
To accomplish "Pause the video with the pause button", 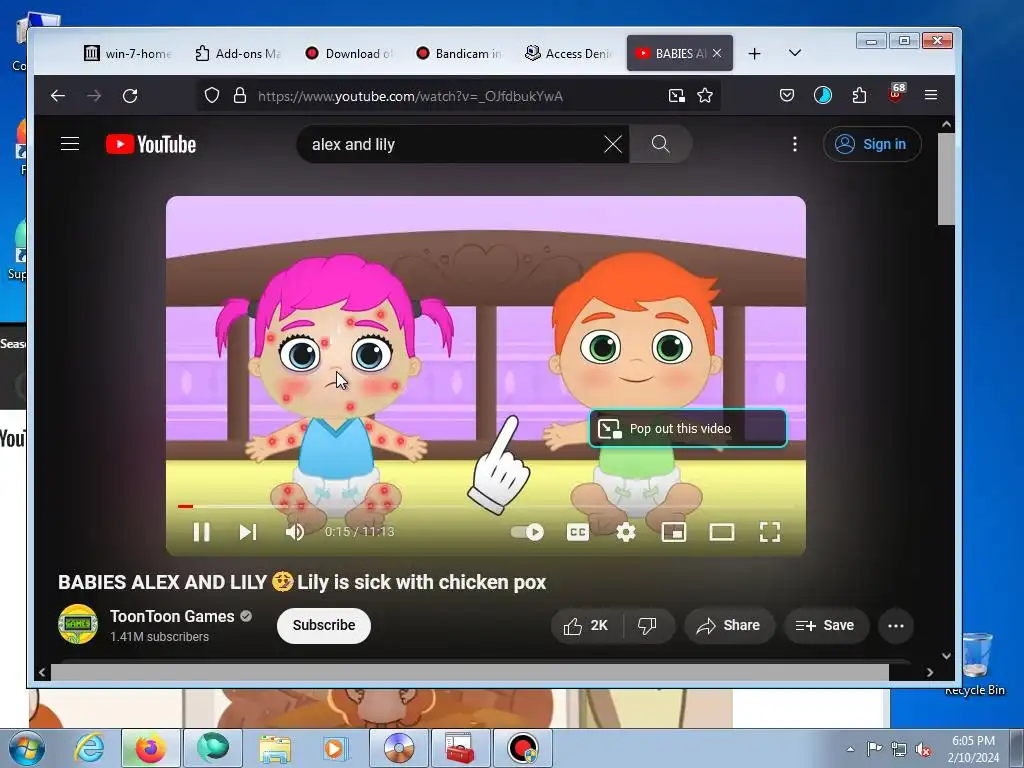I will pos(202,532).
